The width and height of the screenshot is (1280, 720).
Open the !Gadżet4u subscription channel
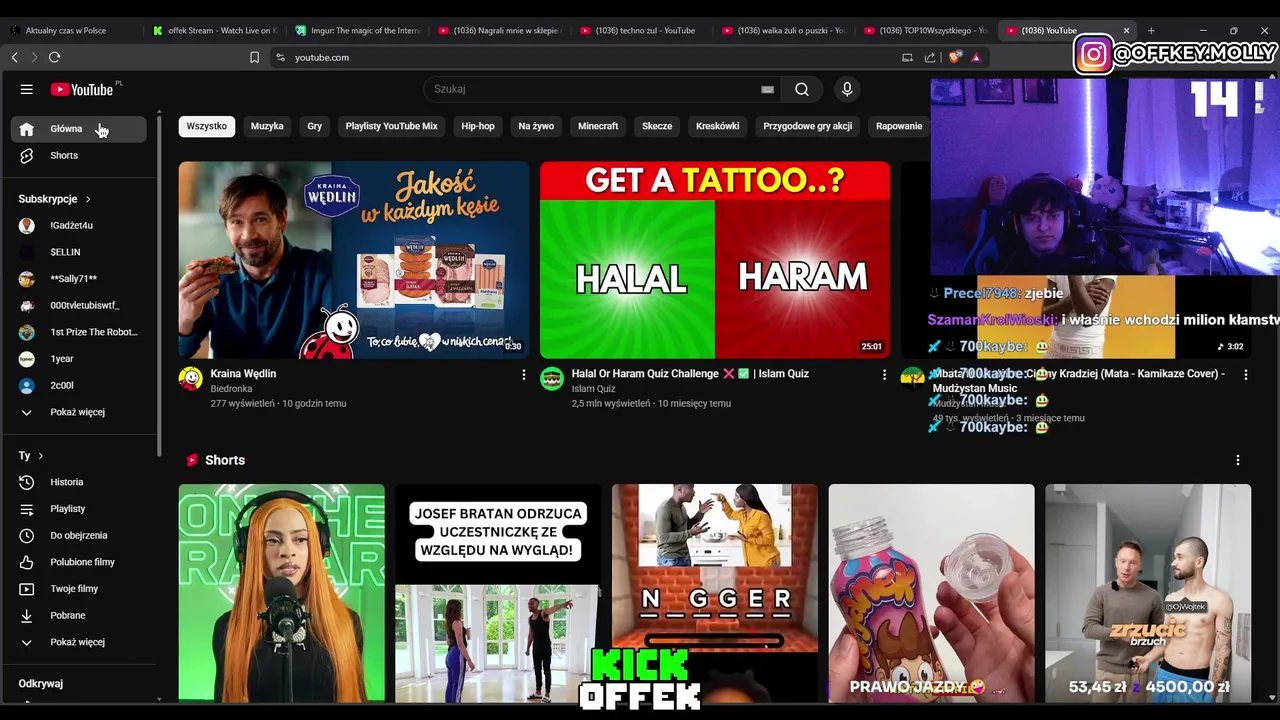pyautogui.click(x=79, y=225)
